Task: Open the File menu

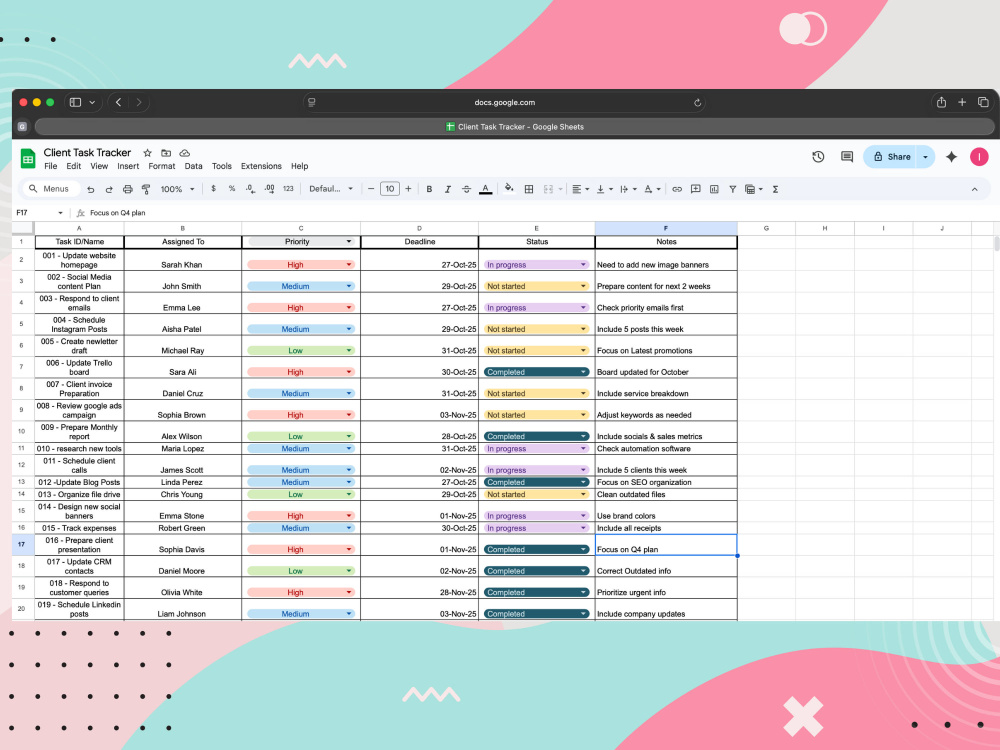Action: 50,166
